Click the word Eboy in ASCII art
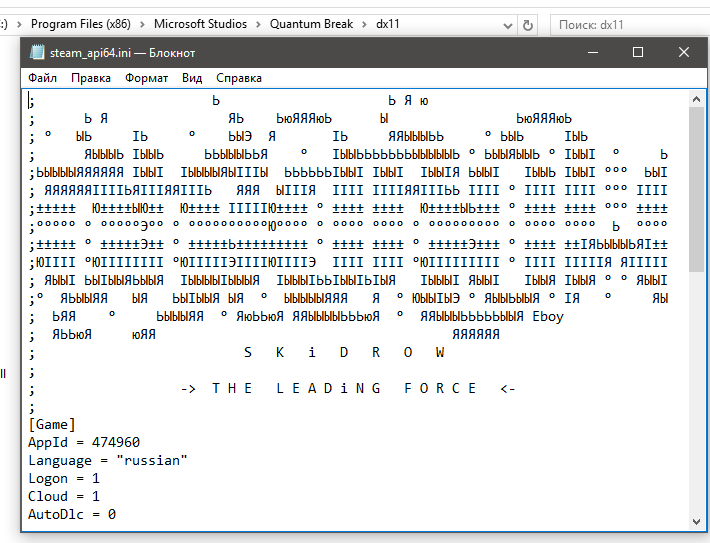Viewport: 710px width, 543px height. [548, 317]
